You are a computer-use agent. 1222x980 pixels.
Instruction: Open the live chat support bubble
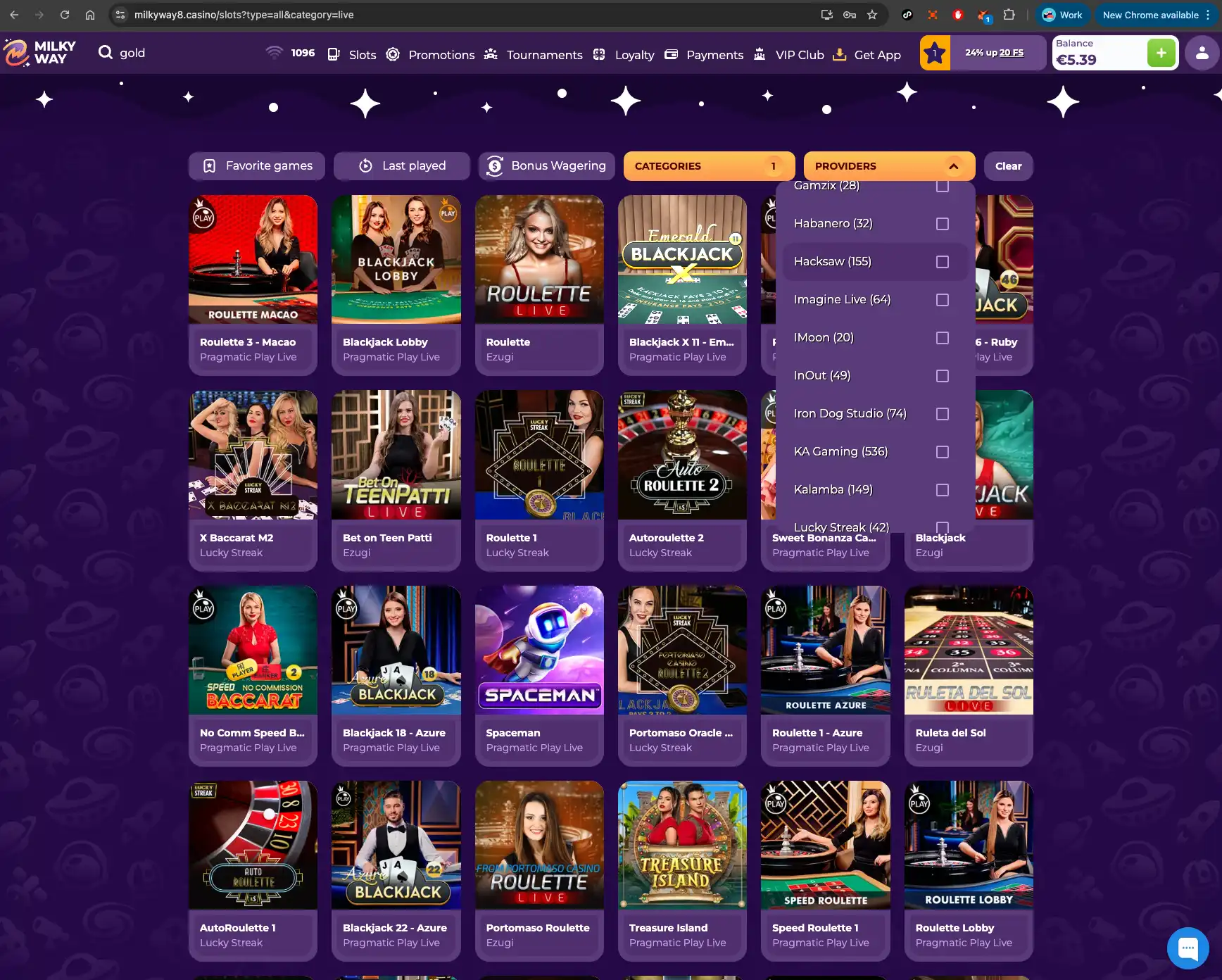[1188, 948]
